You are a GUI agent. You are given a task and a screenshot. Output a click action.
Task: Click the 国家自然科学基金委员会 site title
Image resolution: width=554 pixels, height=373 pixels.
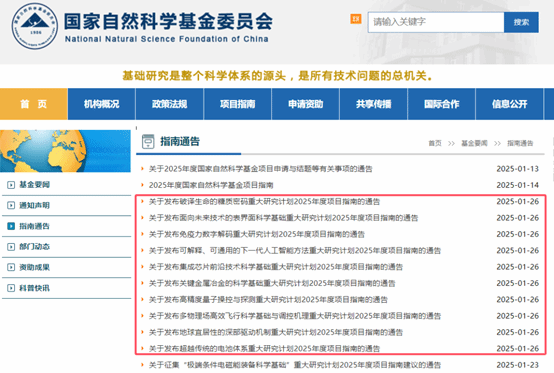tap(168, 21)
